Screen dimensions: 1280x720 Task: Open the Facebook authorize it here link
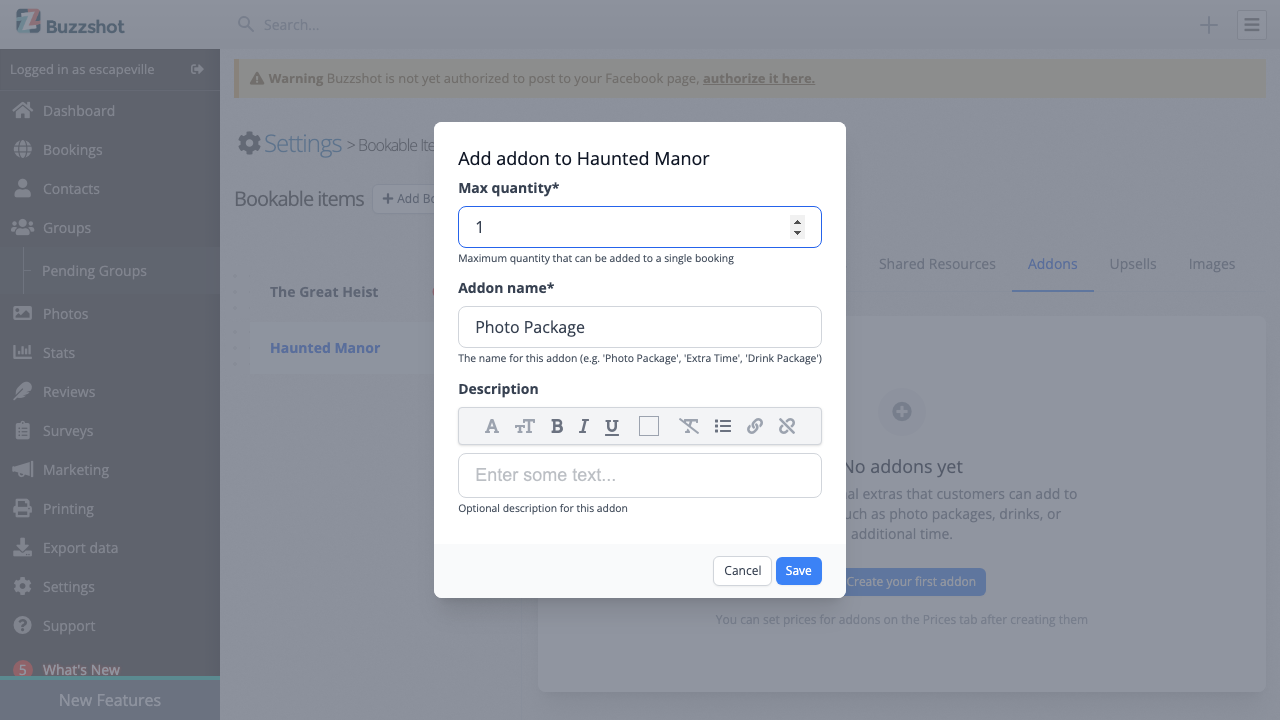pyautogui.click(x=758, y=77)
